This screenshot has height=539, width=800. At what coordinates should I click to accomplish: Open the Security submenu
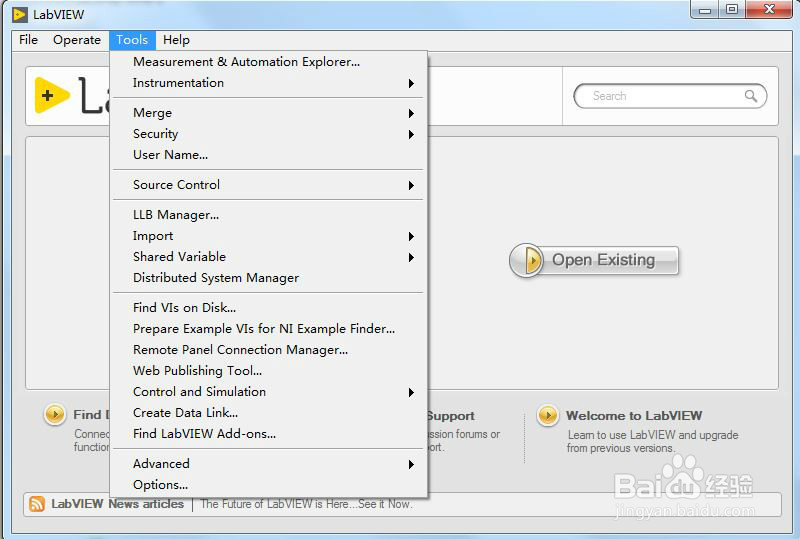pos(268,134)
